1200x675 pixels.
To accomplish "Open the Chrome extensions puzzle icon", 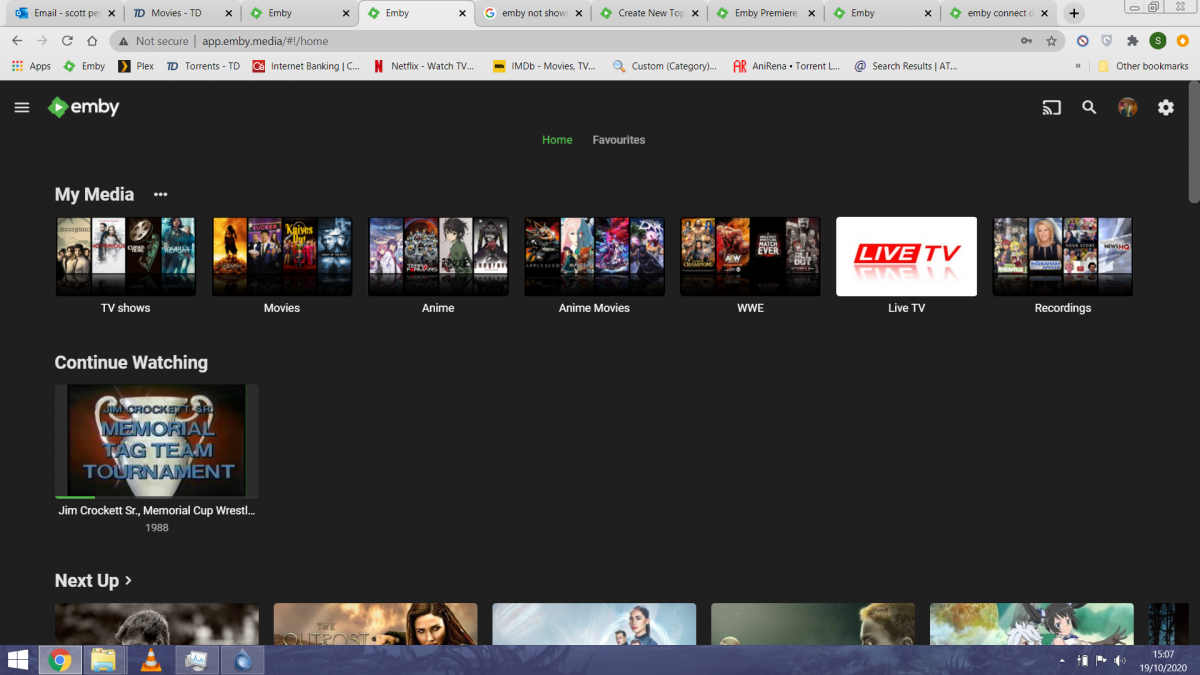I will click(x=1132, y=41).
